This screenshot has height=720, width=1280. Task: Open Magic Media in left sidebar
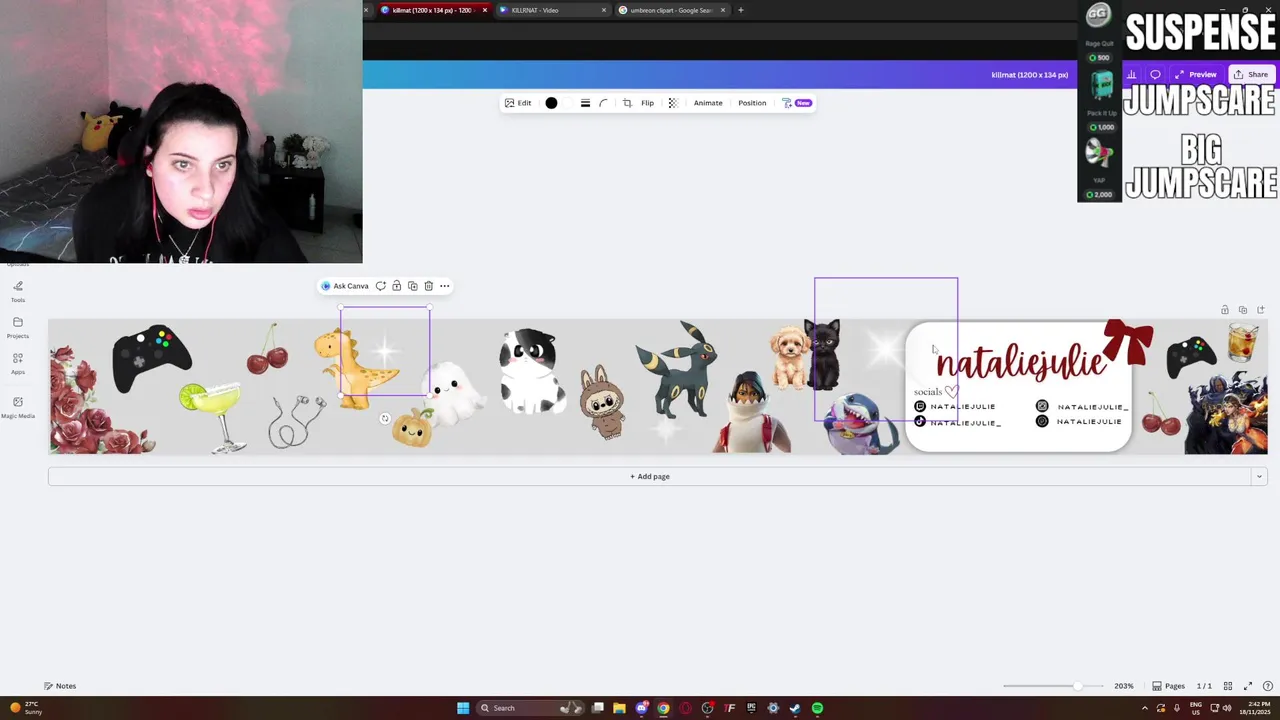point(18,407)
